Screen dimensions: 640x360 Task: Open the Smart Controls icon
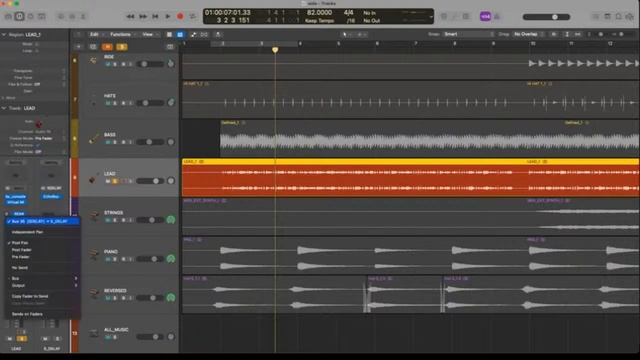pyautogui.click(x=60, y=17)
